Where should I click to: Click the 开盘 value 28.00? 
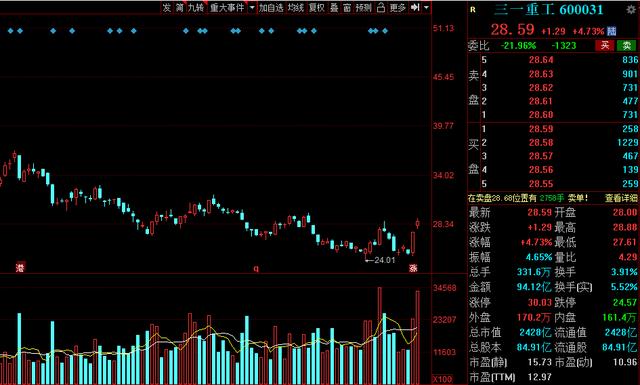(x=624, y=212)
